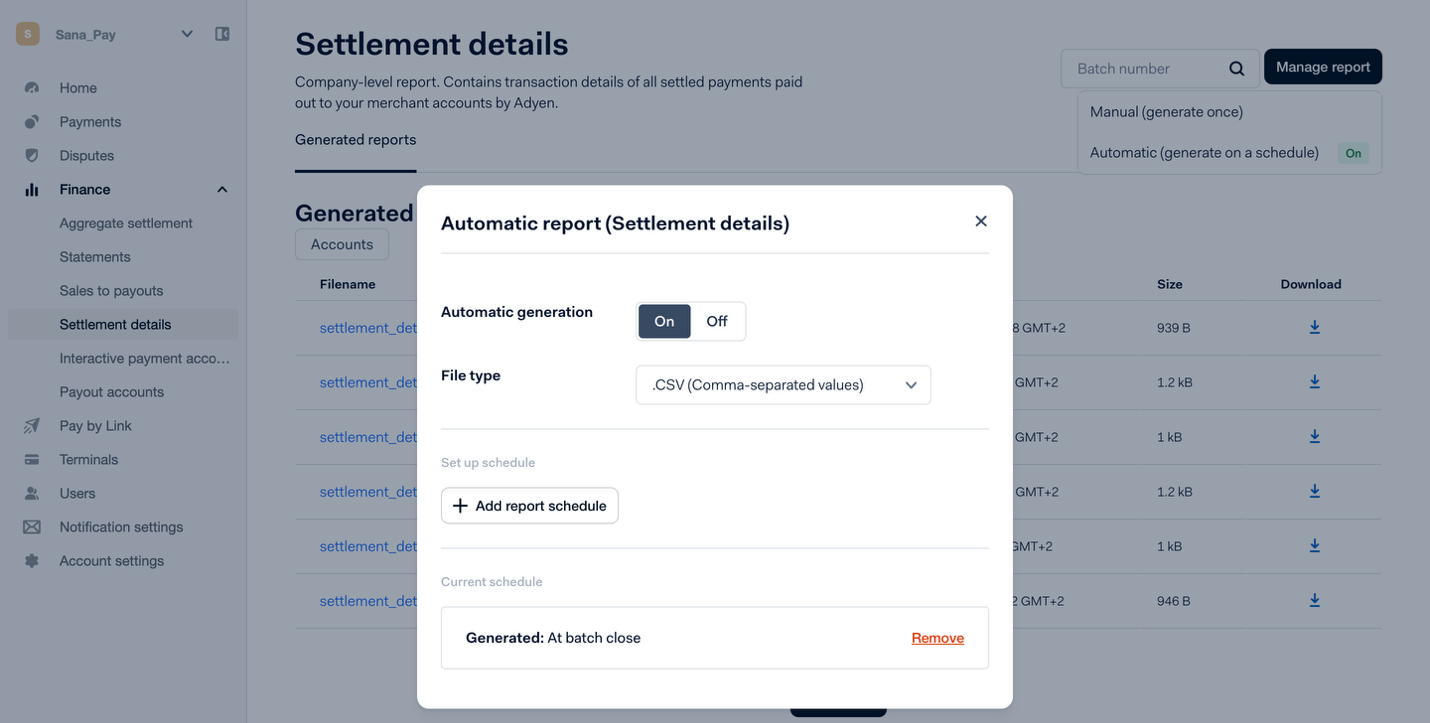This screenshot has width=1430, height=723.
Task: Click the Account settings gear icon
Action: (x=32, y=561)
